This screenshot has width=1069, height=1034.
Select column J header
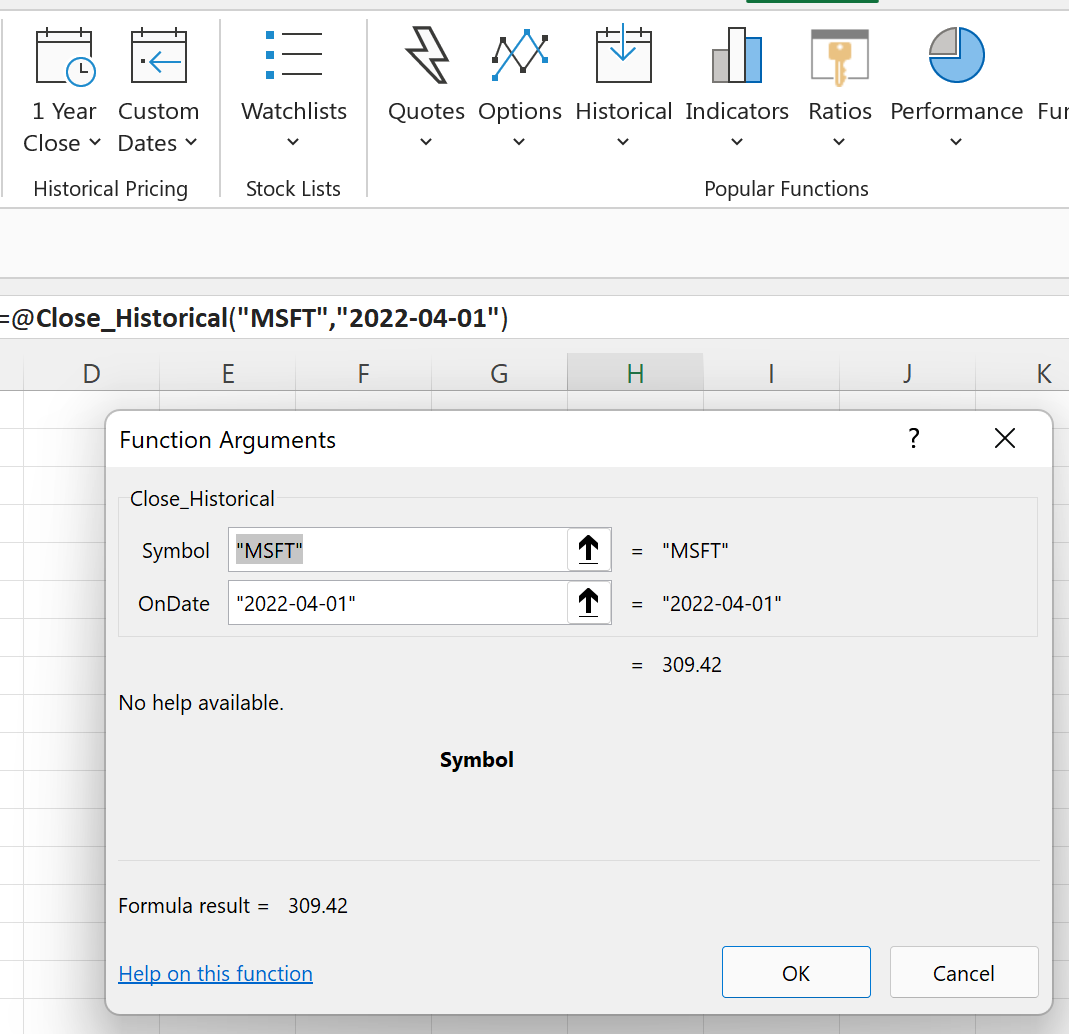[x=907, y=373]
